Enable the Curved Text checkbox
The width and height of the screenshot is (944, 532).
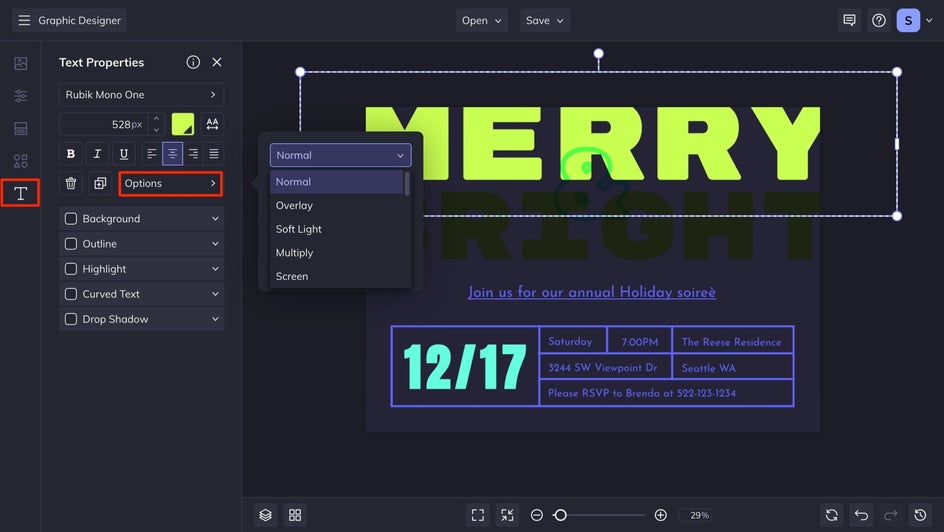[70, 294]
